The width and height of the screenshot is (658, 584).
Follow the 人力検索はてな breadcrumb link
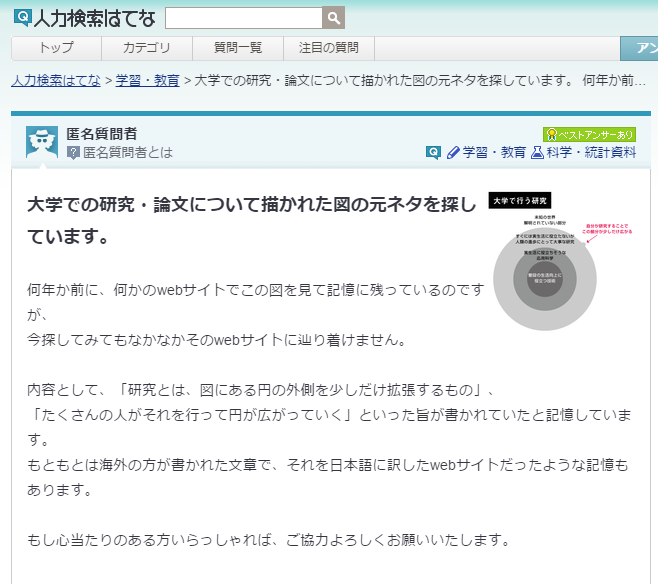56,80
